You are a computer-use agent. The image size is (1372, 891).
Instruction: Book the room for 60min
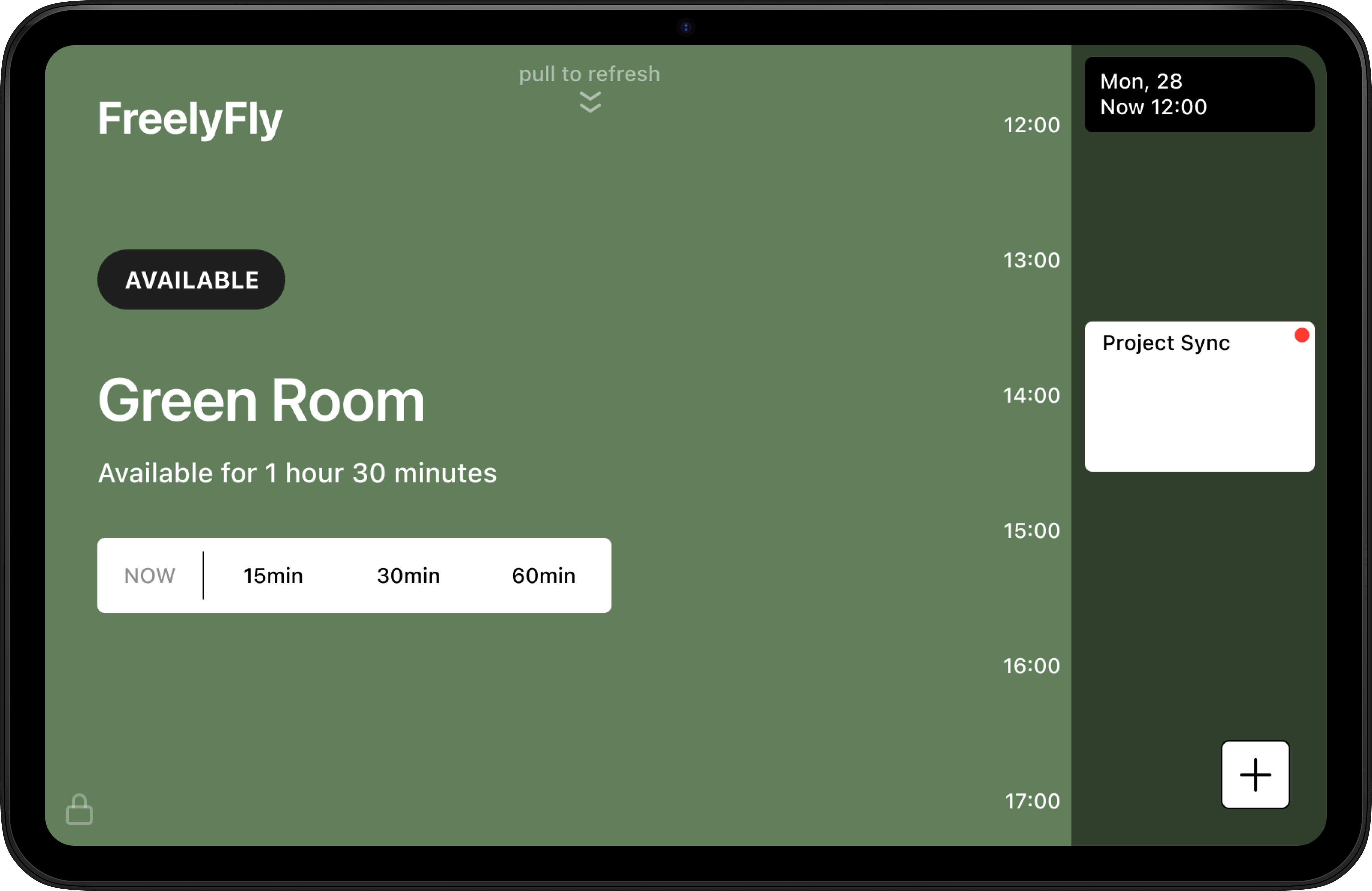543,576
